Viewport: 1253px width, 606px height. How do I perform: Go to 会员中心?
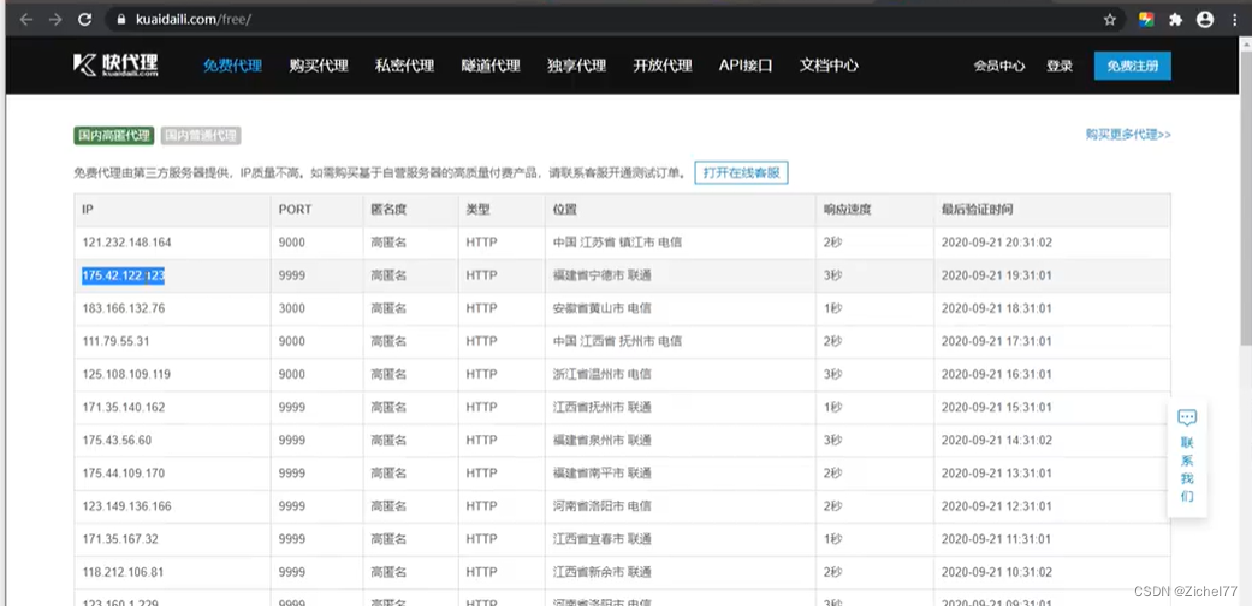(999, 66)
